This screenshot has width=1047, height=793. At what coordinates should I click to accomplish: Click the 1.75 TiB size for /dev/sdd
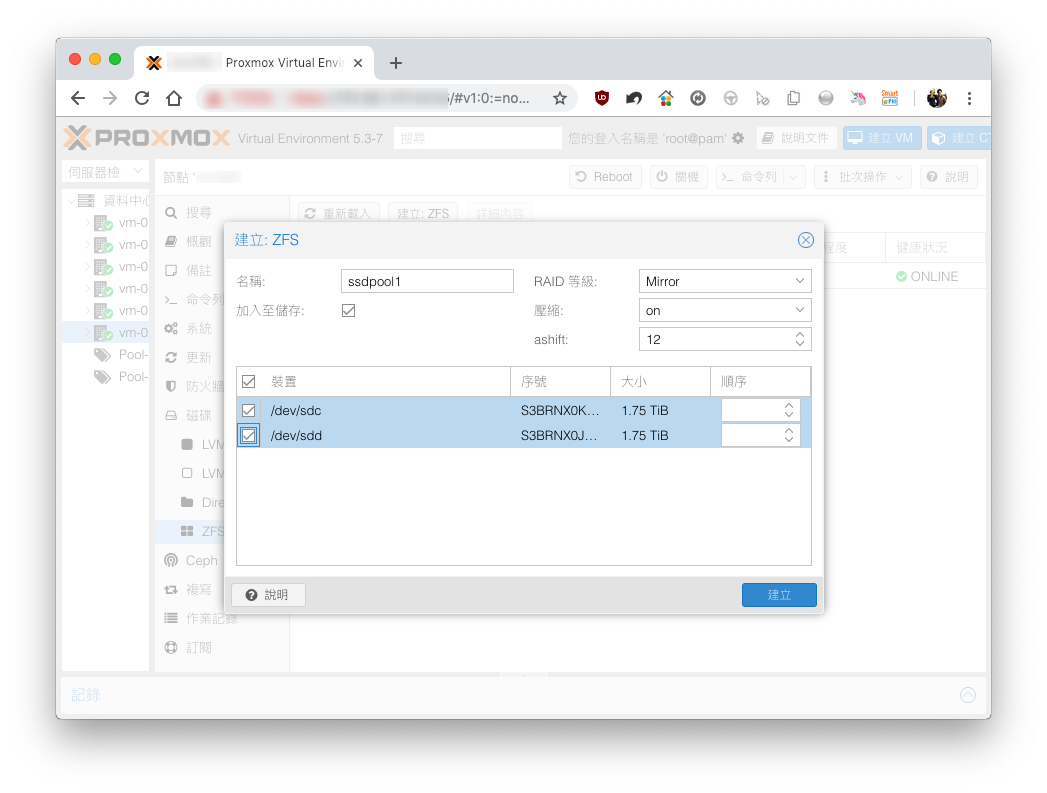pos(645,436)
